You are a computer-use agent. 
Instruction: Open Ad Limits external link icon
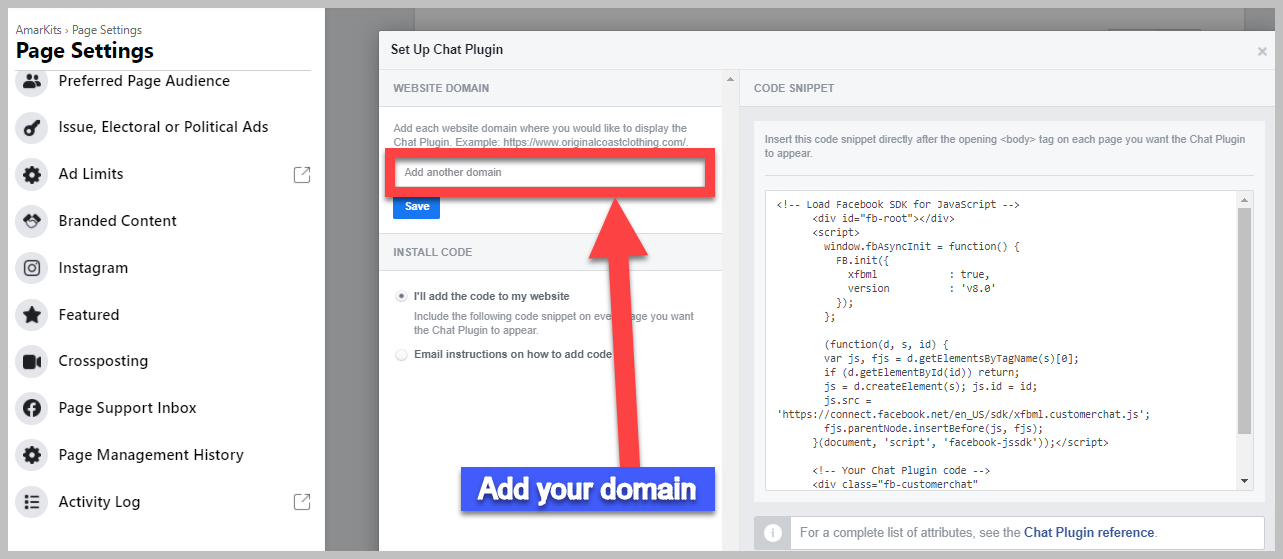coord(301,175)
